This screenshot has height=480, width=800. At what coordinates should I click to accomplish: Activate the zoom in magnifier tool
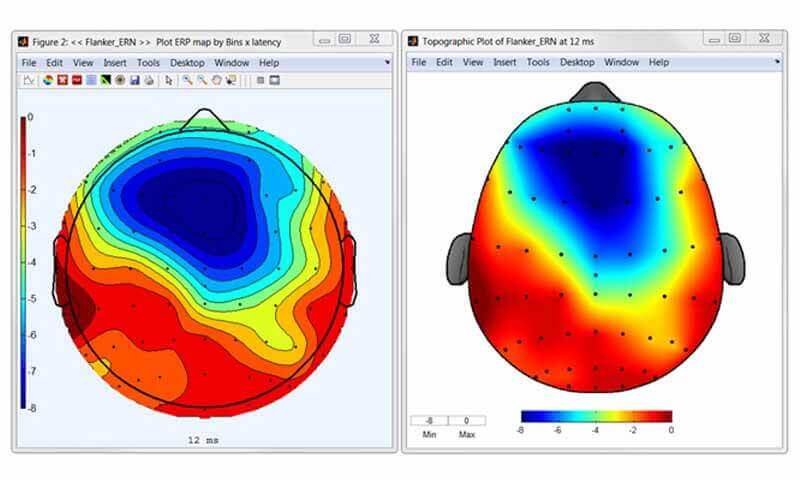tap(186, 80)
